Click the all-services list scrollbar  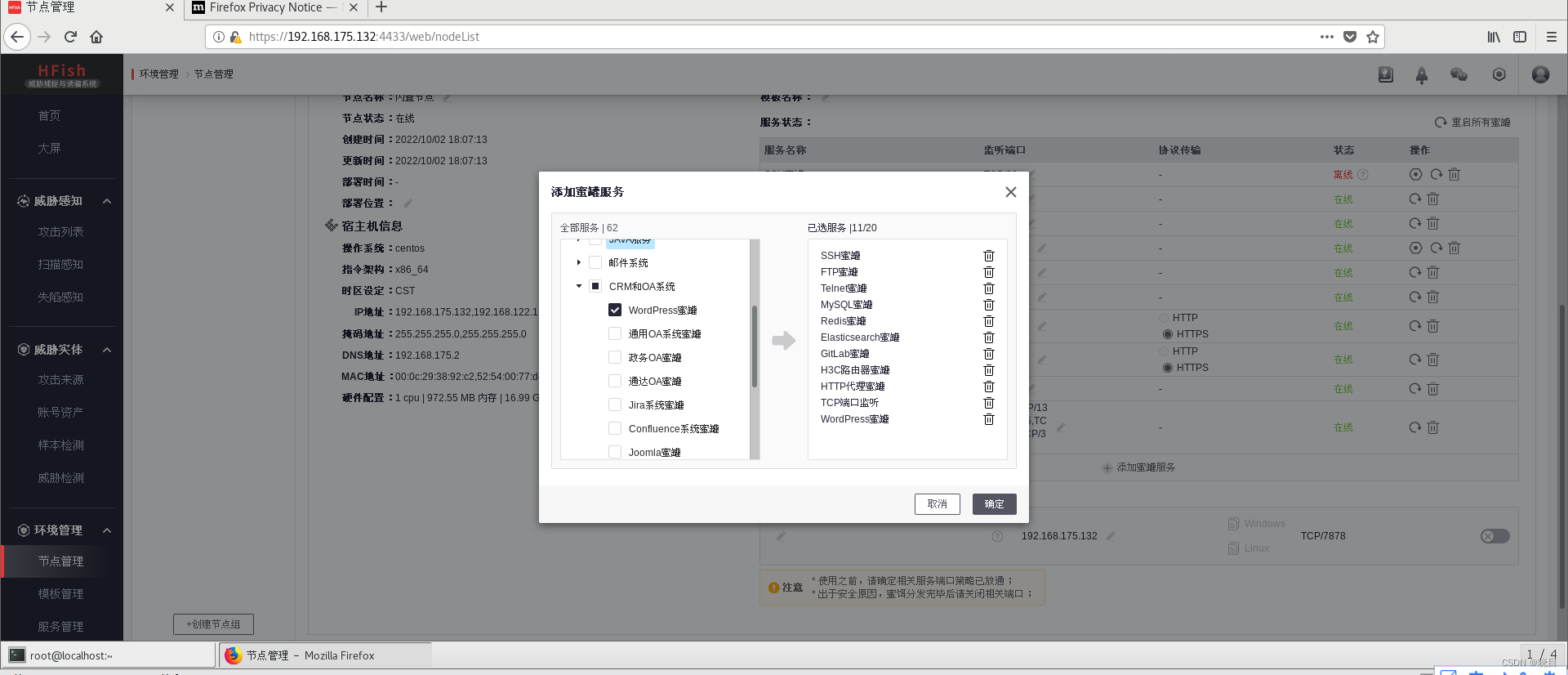pyautogui.click(x=754, y=346)
